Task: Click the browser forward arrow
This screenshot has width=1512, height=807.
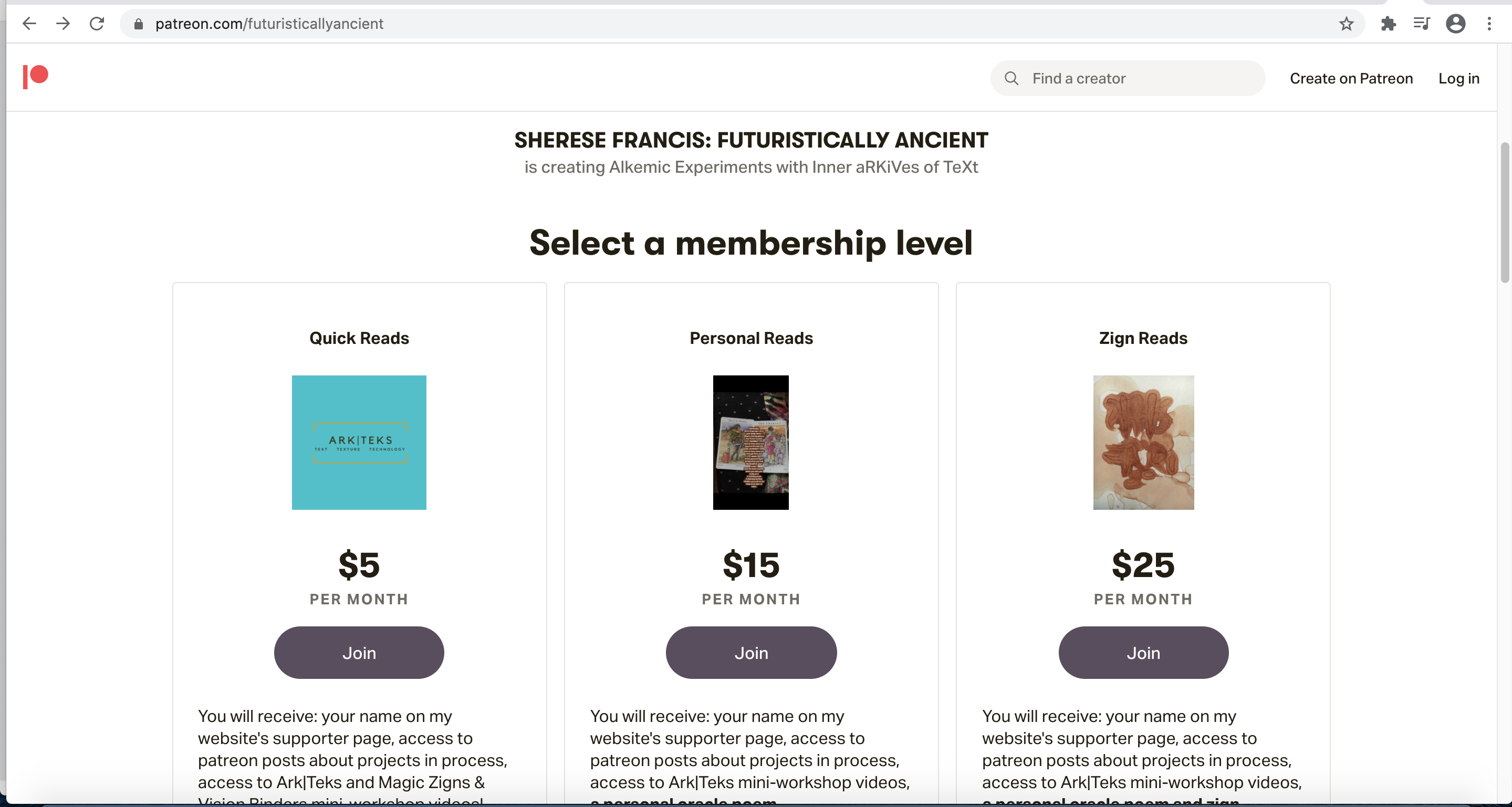Action: [x=64, y=24]
